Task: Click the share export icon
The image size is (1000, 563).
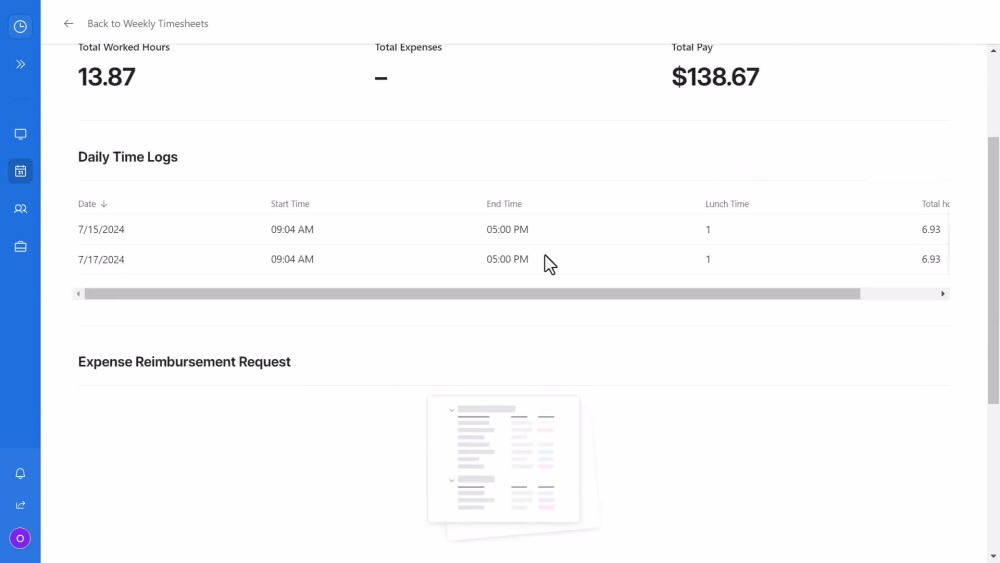Action: click(x=20, y=505)
